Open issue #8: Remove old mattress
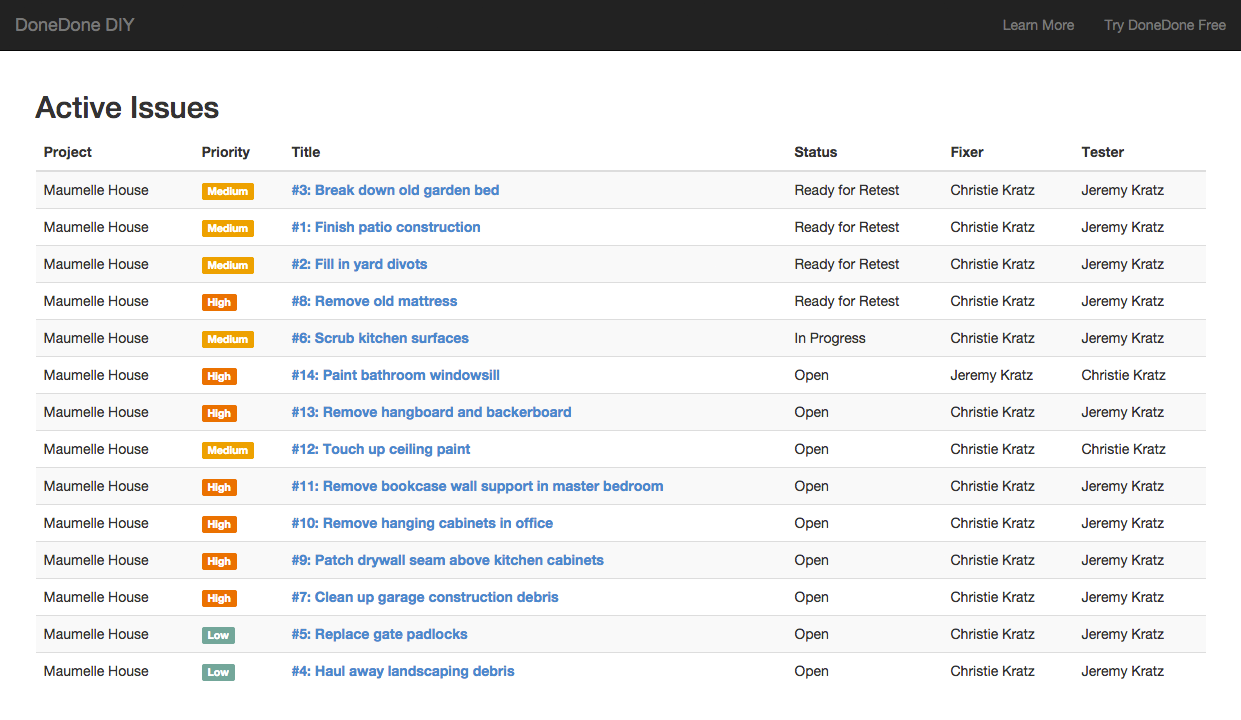The image size is (1241, 720). [374, 301]
